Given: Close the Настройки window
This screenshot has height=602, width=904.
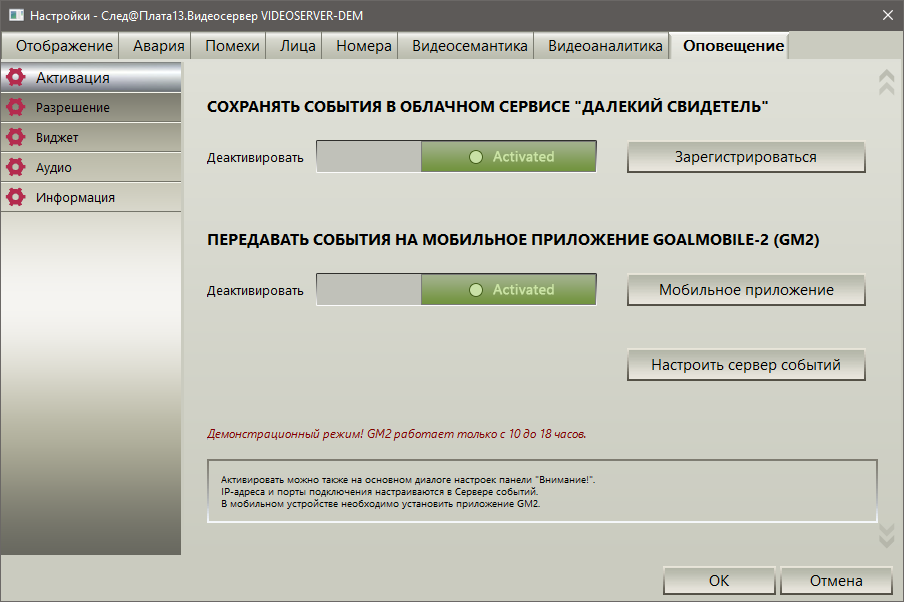Looking at the screenshot, I should click(x=888, y=16).
